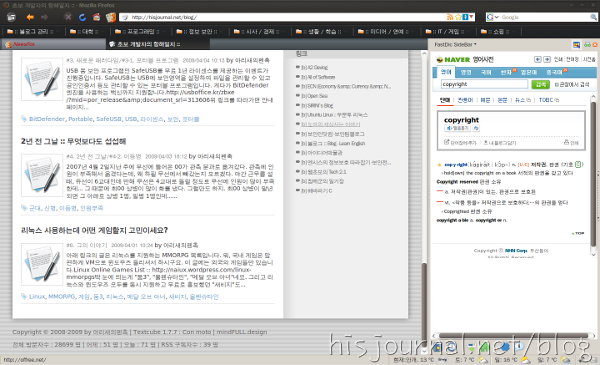Image resolution: width=600 pixels, height=365 pixels.
Task: Play pronunciation with the speaker 발음듣기 button
Action: [457, 128]
